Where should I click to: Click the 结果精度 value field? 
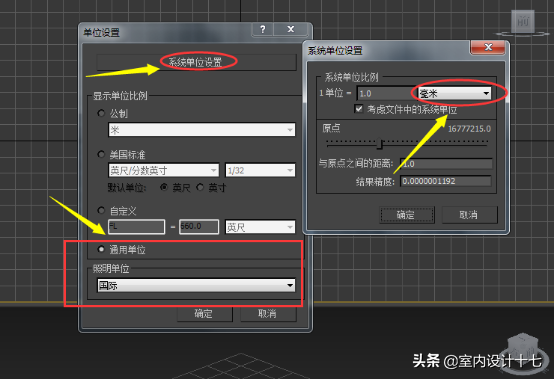tap(446, 181)
